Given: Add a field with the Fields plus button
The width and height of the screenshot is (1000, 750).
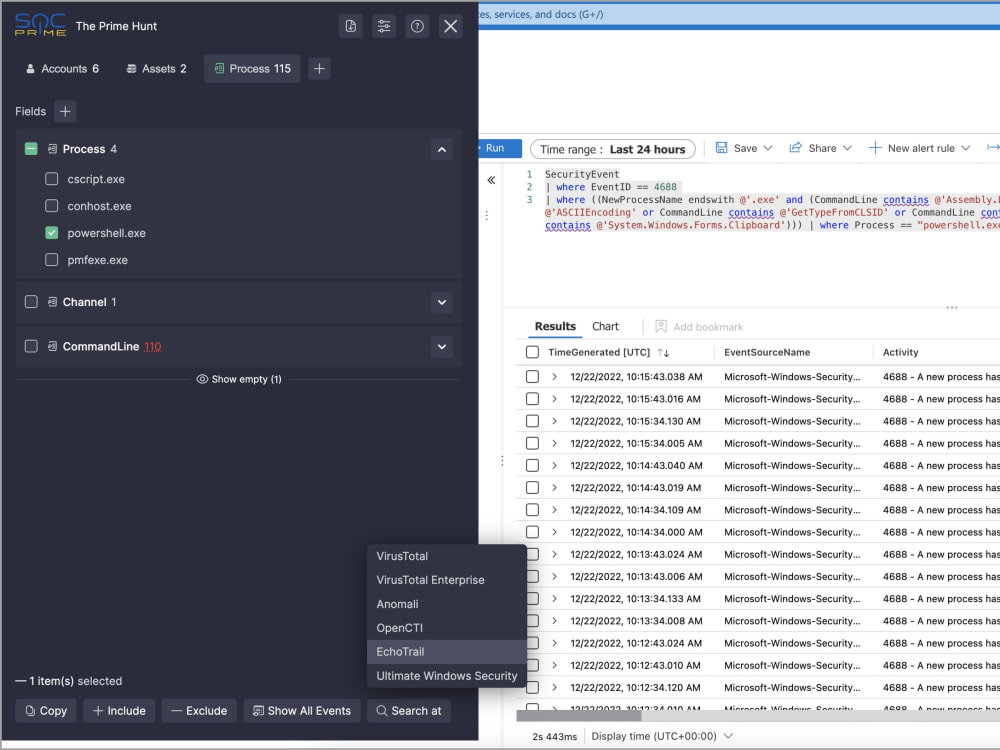Looking at the screenshot, I should pos(65,112).
